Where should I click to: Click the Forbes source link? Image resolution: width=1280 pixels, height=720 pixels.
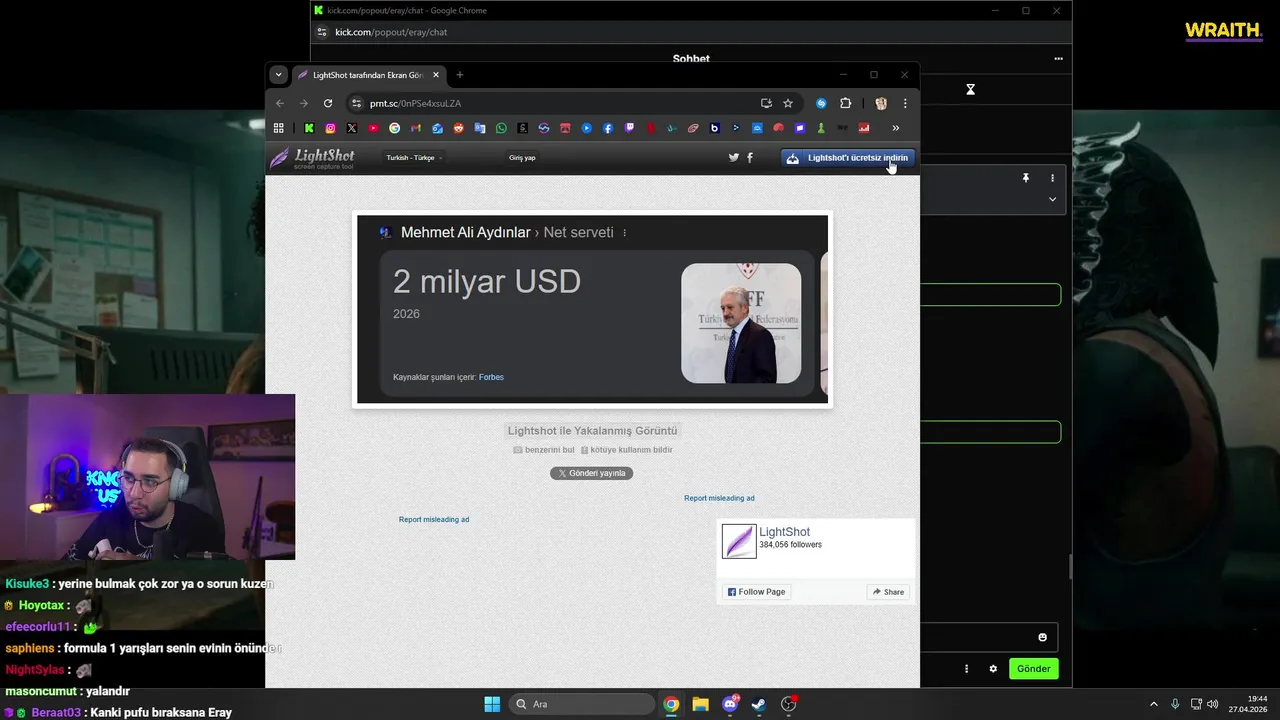(491, 377)
